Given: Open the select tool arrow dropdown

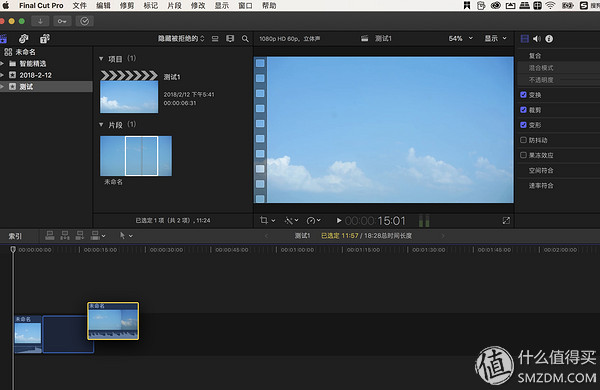Looking at the screenshot, I should (126, 235).
